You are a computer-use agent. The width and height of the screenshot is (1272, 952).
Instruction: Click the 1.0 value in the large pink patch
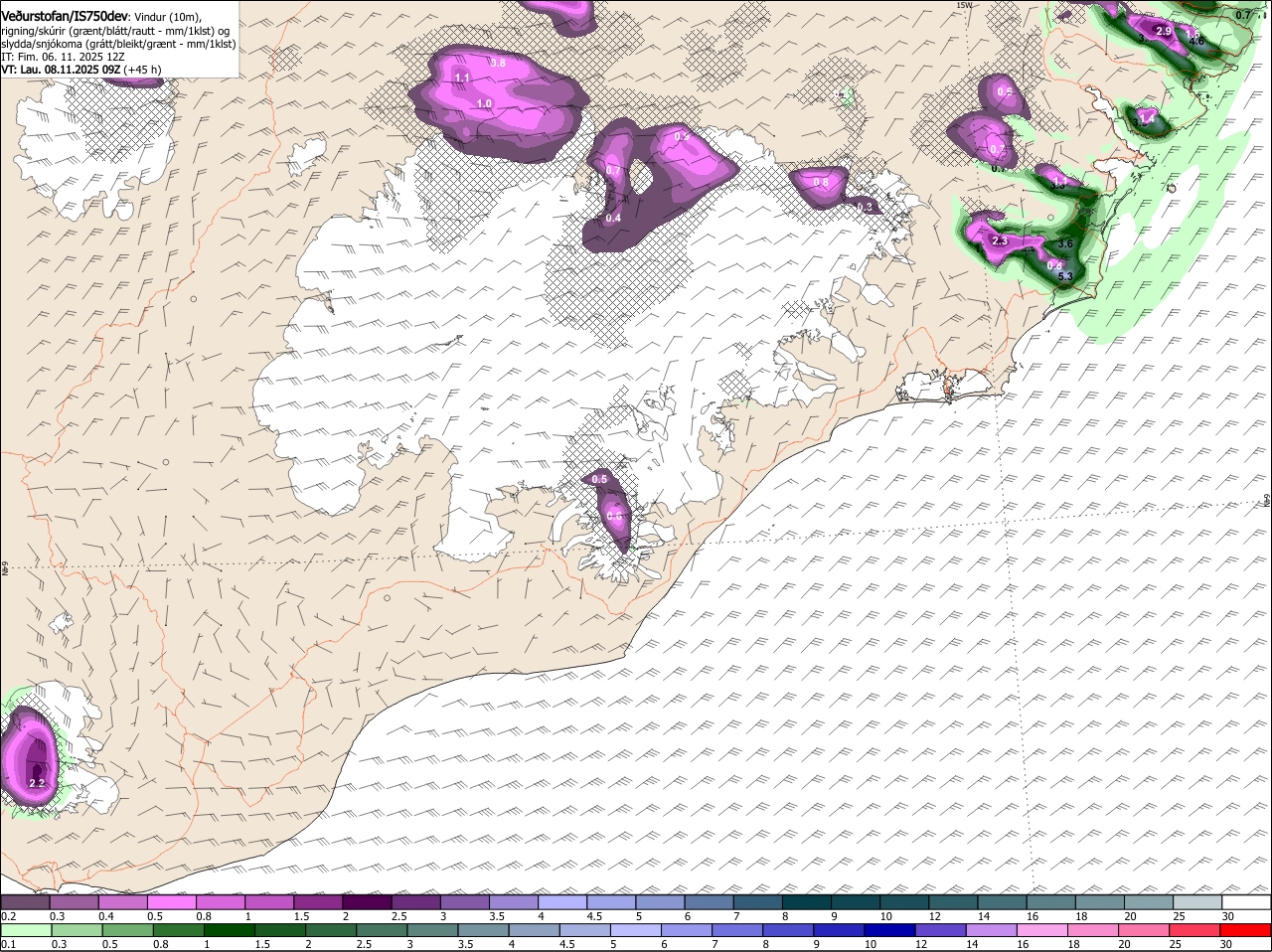coord(484,103)
